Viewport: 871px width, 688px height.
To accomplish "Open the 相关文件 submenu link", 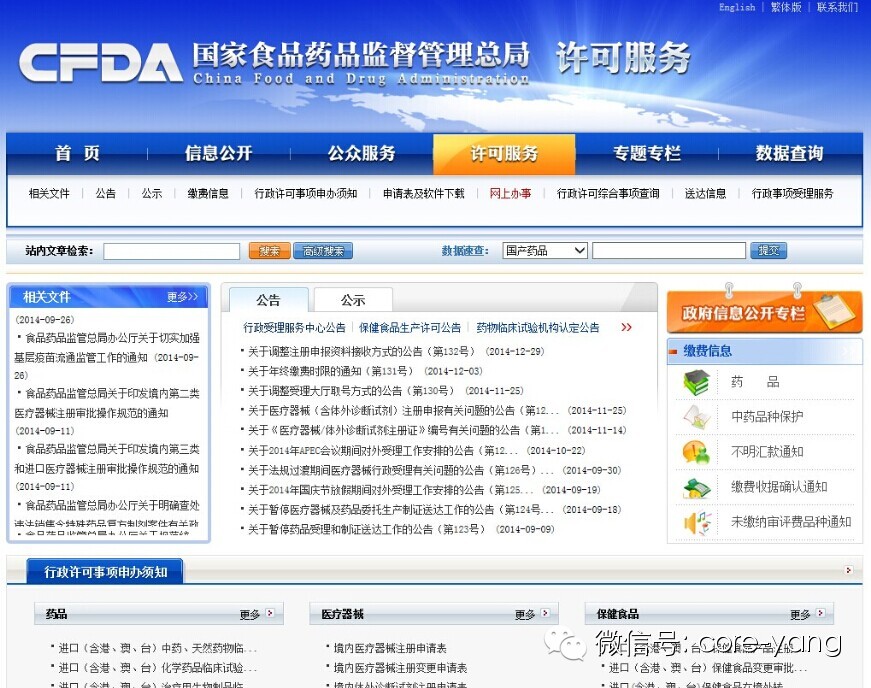I will click(x=49, y=193).
